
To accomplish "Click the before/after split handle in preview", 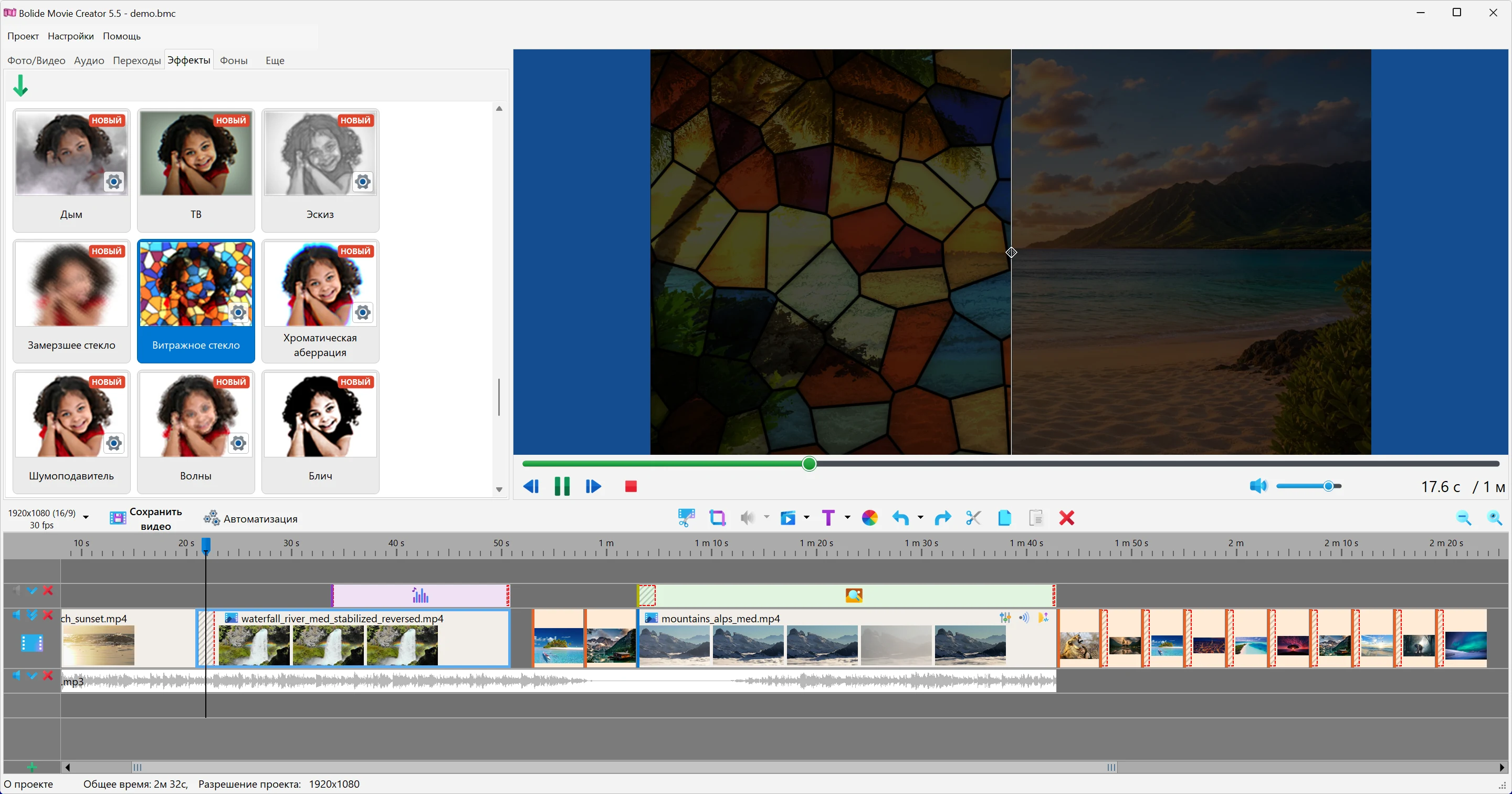I will click(1011, 253).
